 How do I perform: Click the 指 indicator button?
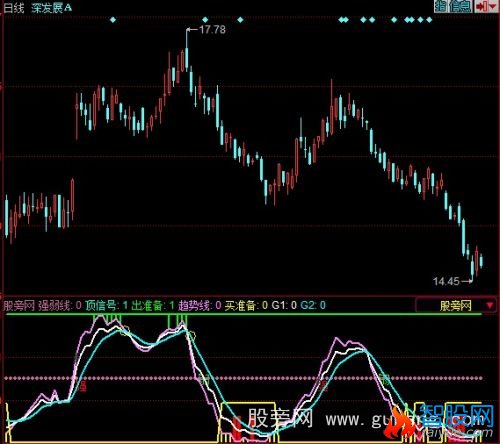440,6
